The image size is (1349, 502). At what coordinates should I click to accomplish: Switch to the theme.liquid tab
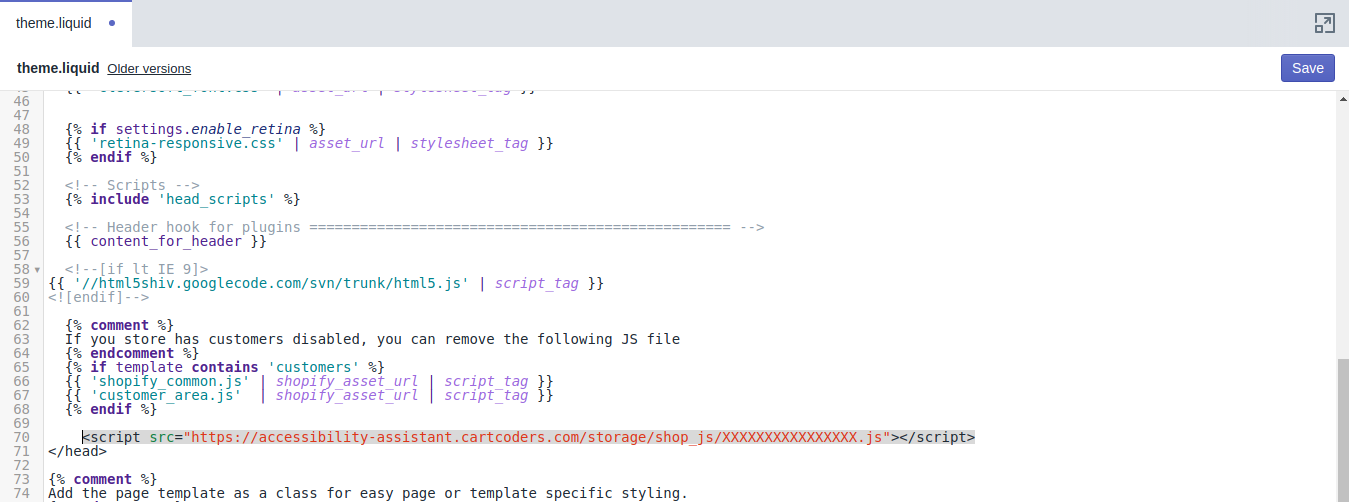[53, 23]
